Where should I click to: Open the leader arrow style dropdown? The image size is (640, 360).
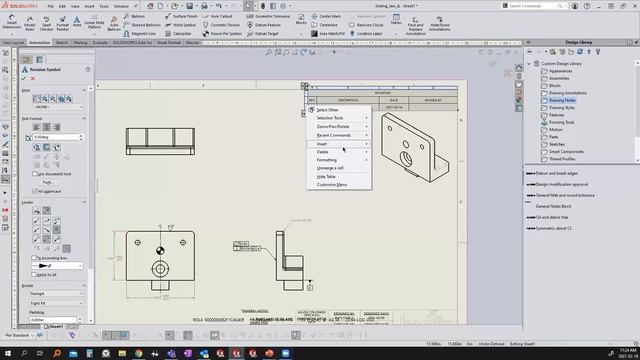[x=57, y=266]
